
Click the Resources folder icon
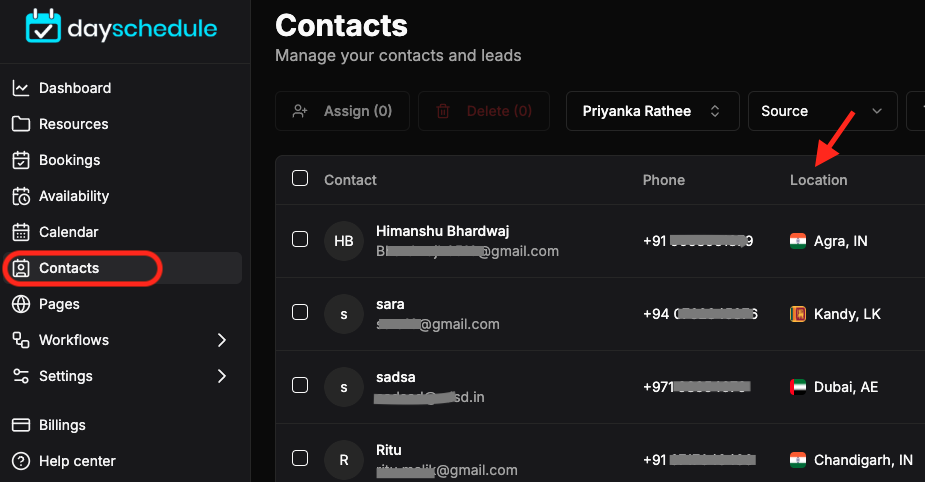21,124
